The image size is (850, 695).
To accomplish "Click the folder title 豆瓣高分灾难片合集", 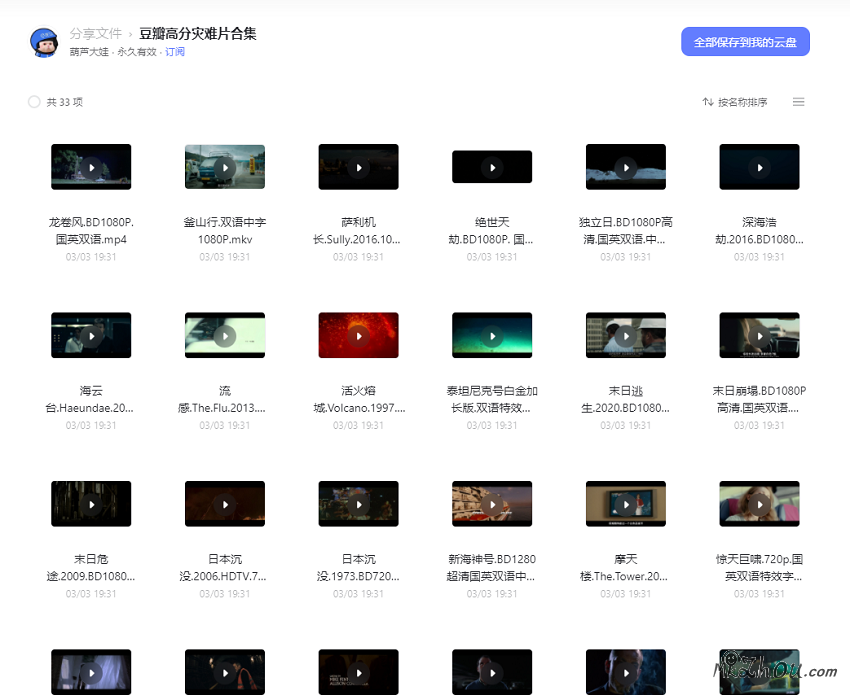I will (x=198, y=34).
